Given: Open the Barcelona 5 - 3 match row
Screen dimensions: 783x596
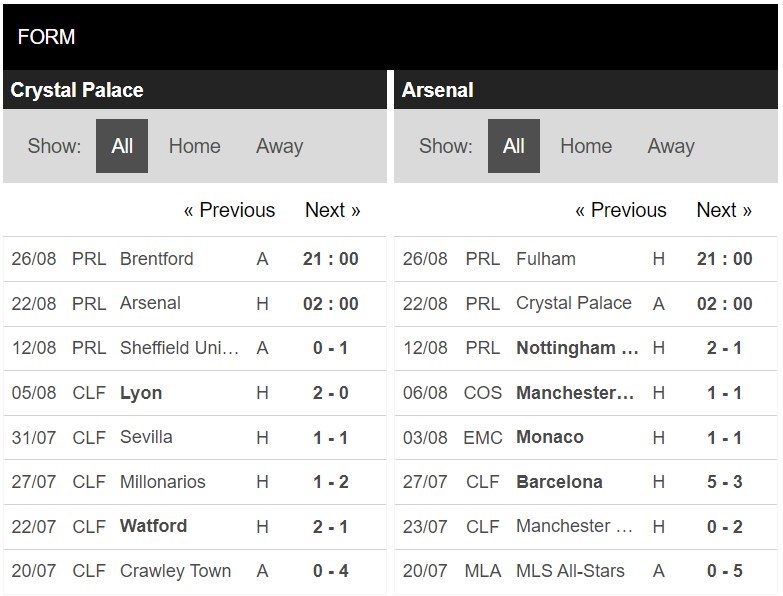Looking at the screenshot, I should pos(586,482).
